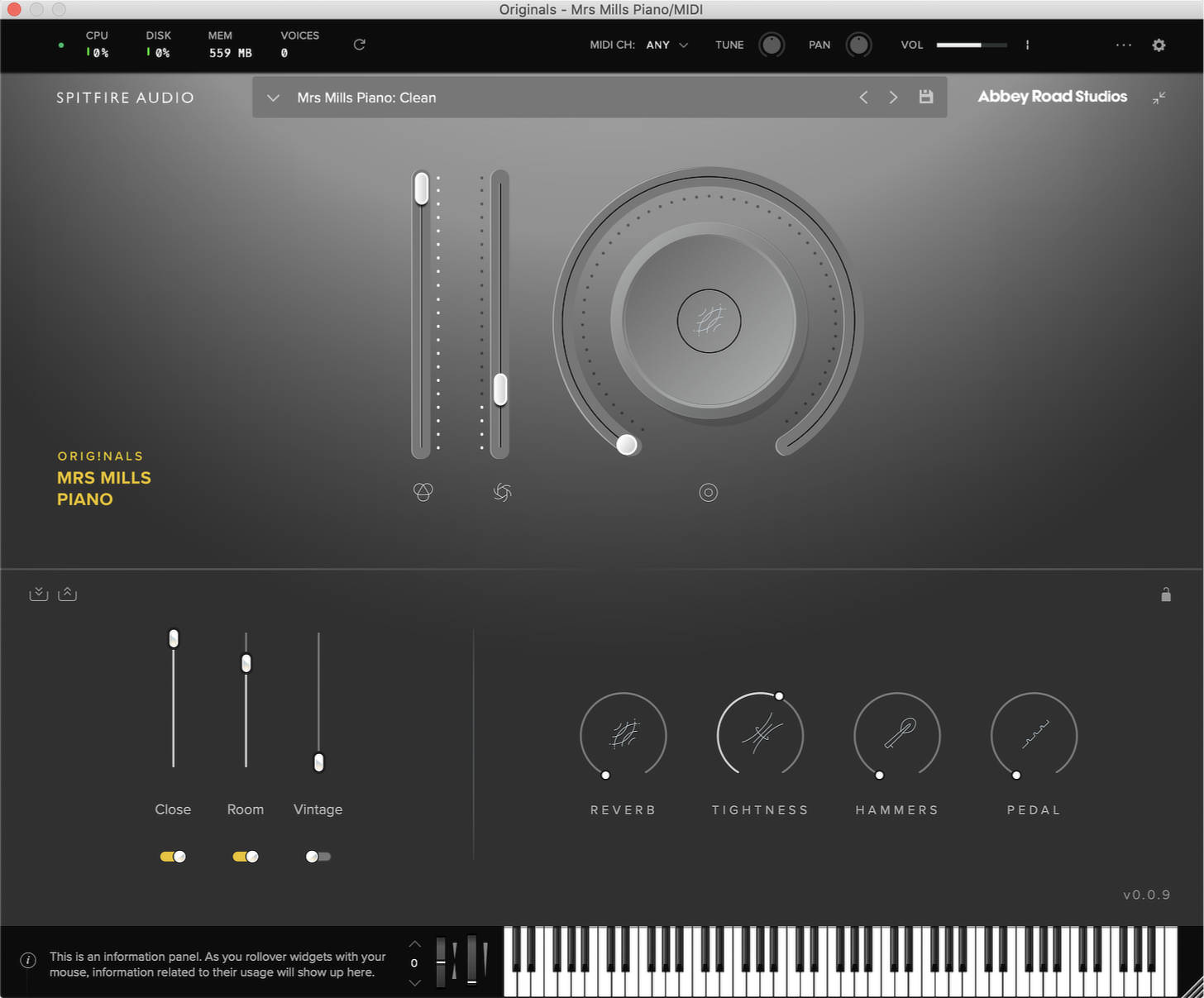Click the version number v0.0.9
Viewport: 1204px width, 998px height.
pos(1146,895)
